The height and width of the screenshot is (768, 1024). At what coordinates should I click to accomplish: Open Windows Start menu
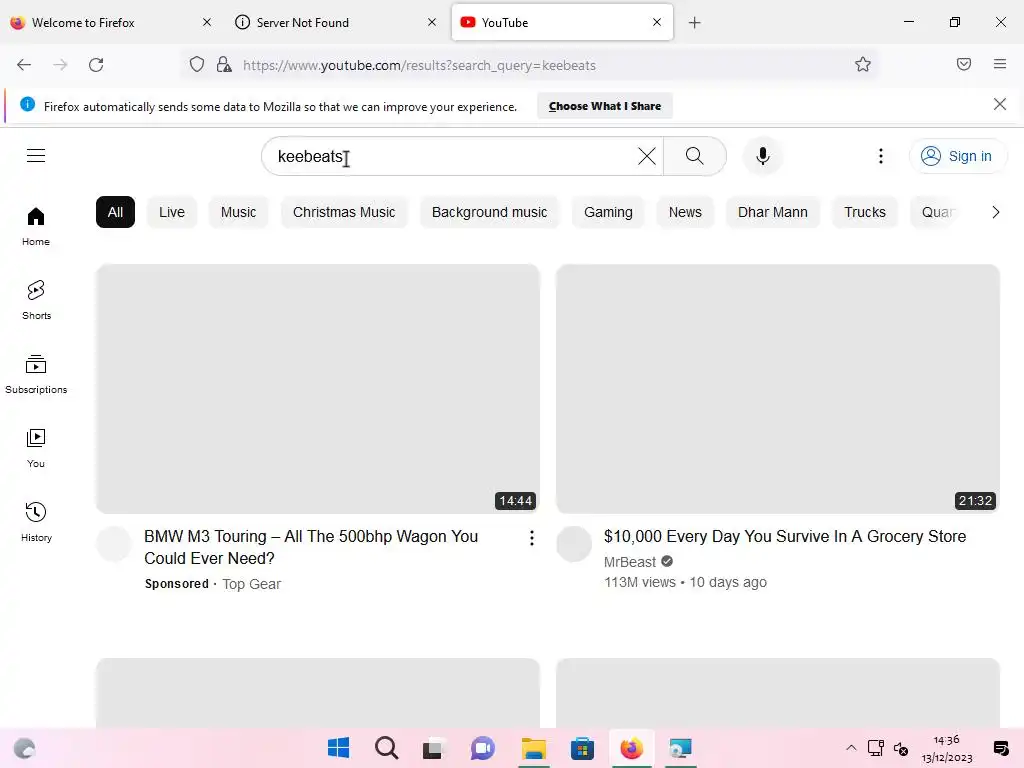tap(338, 748)
